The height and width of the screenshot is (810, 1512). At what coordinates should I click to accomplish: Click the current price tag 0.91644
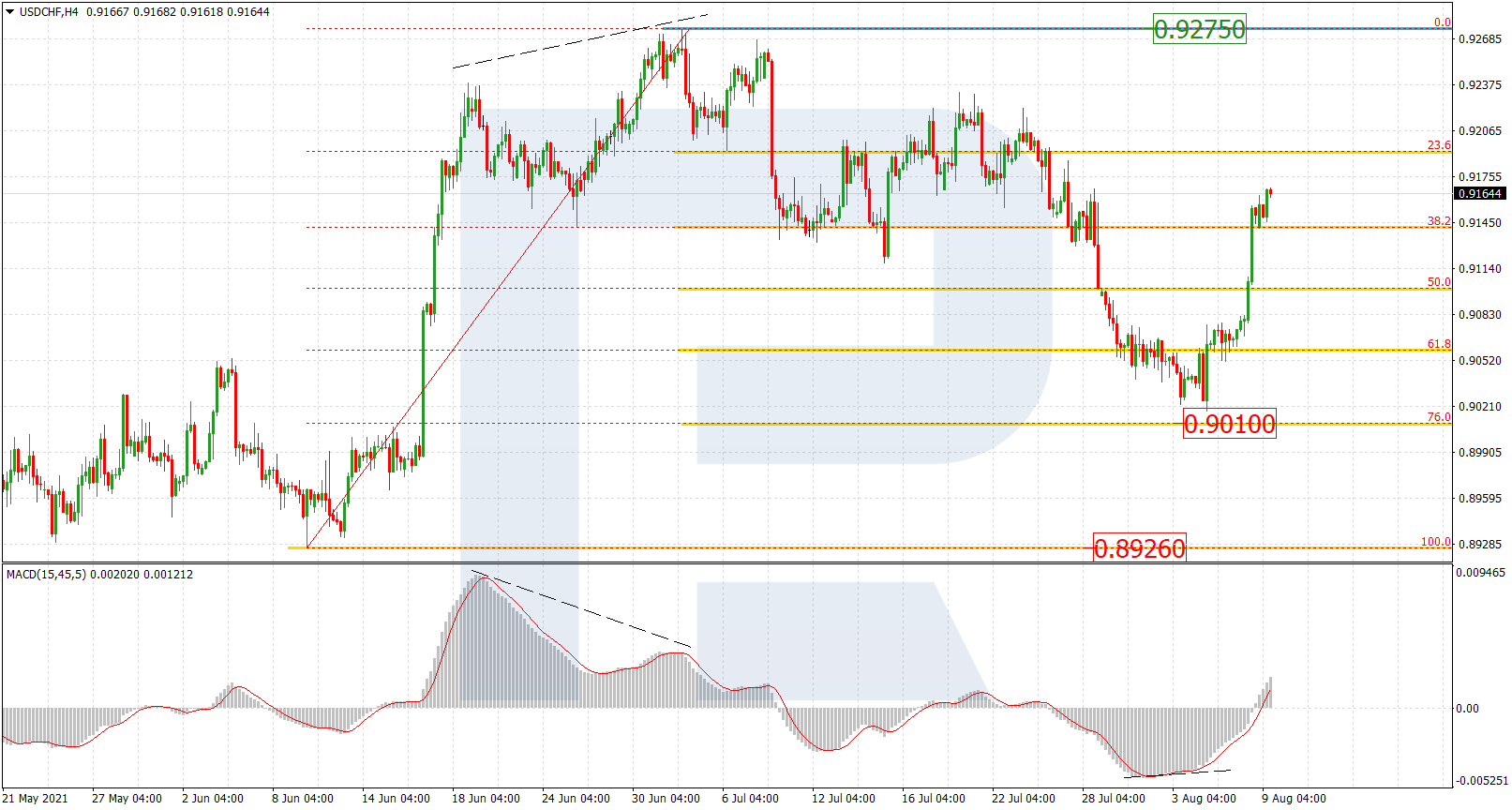(1480, 194)
